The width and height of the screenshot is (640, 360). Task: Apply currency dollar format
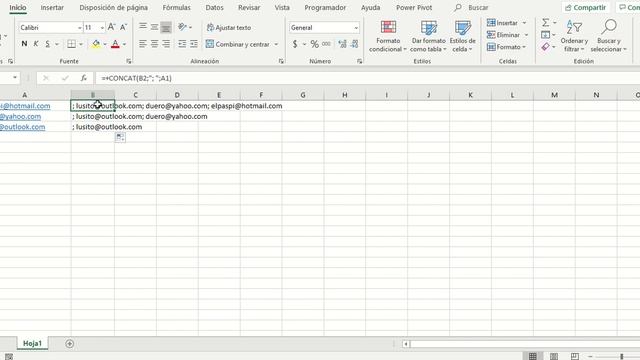point(295,44)
